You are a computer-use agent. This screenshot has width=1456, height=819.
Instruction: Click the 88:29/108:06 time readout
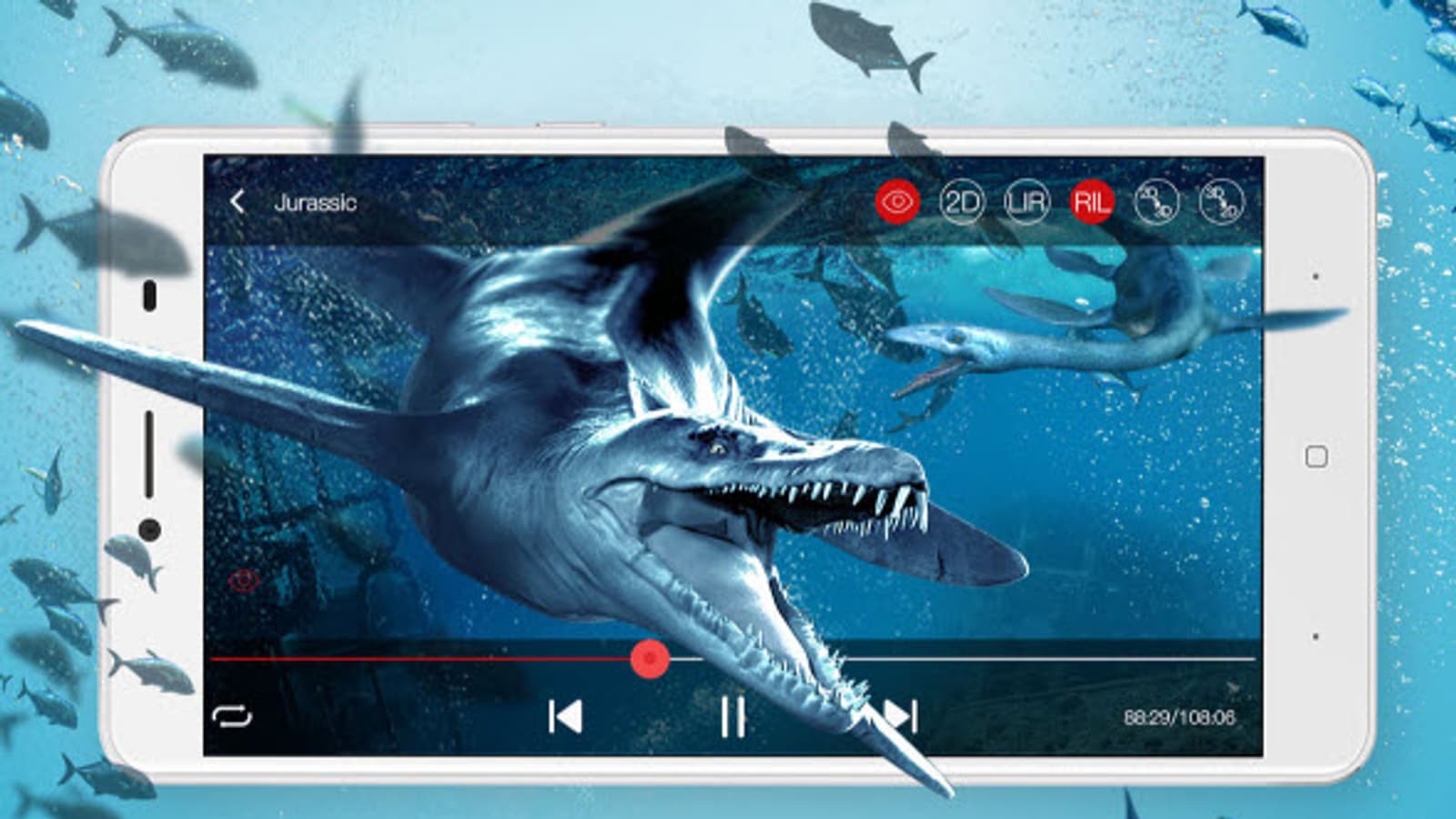pyautogui.click(x=1179, y=717)
